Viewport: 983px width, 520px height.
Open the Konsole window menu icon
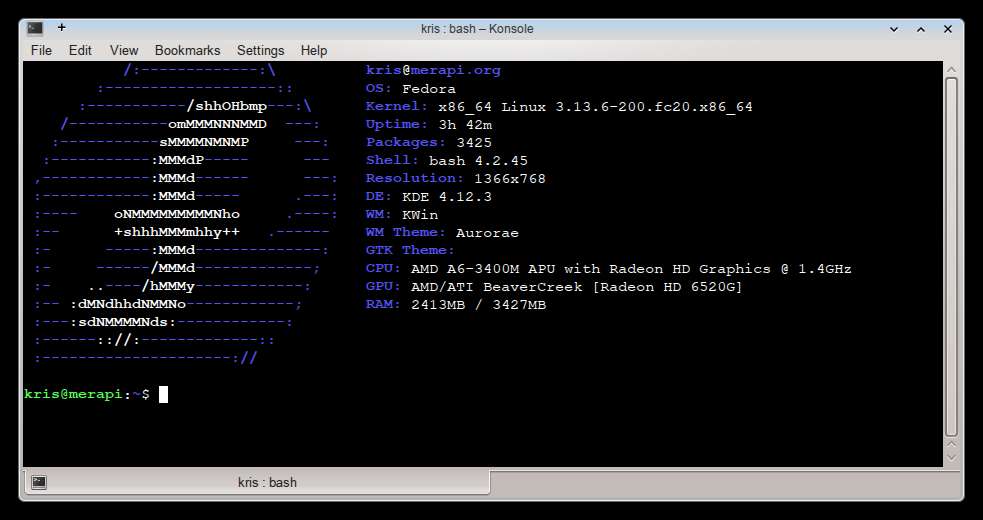36,28
